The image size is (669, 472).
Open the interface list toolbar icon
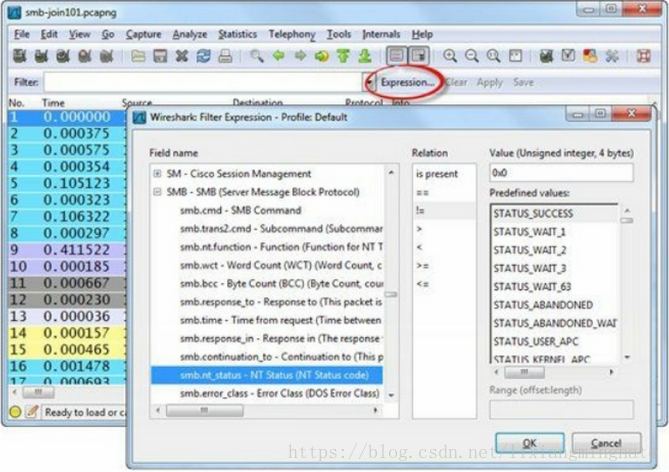pyautogui.click(x=20, y=56)
